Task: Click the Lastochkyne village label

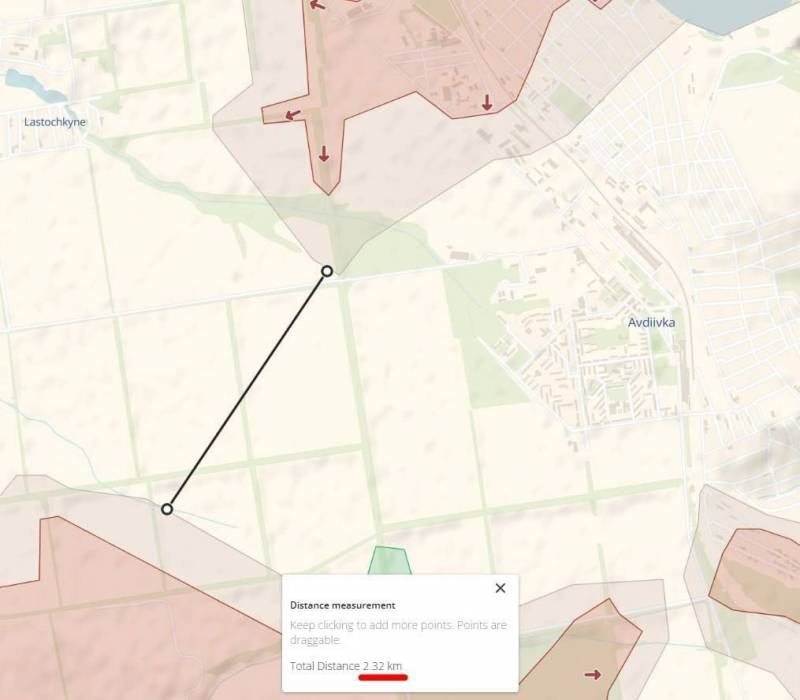Action: point(55,122)
